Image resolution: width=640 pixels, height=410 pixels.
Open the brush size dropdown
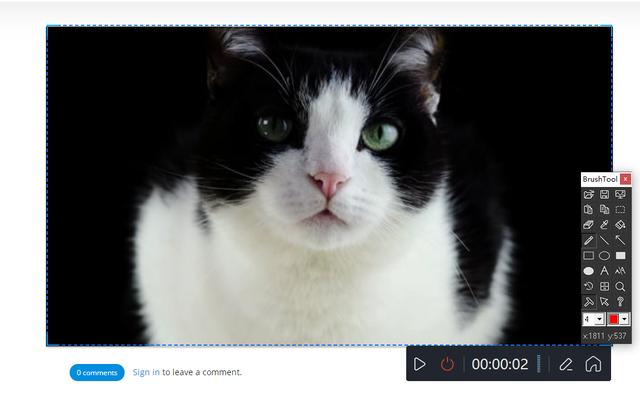click(599, 319)
